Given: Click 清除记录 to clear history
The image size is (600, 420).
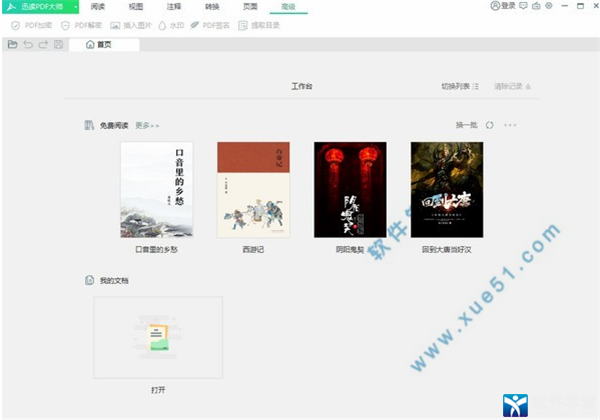Looking at the screenshot, I should coord(512,86).
